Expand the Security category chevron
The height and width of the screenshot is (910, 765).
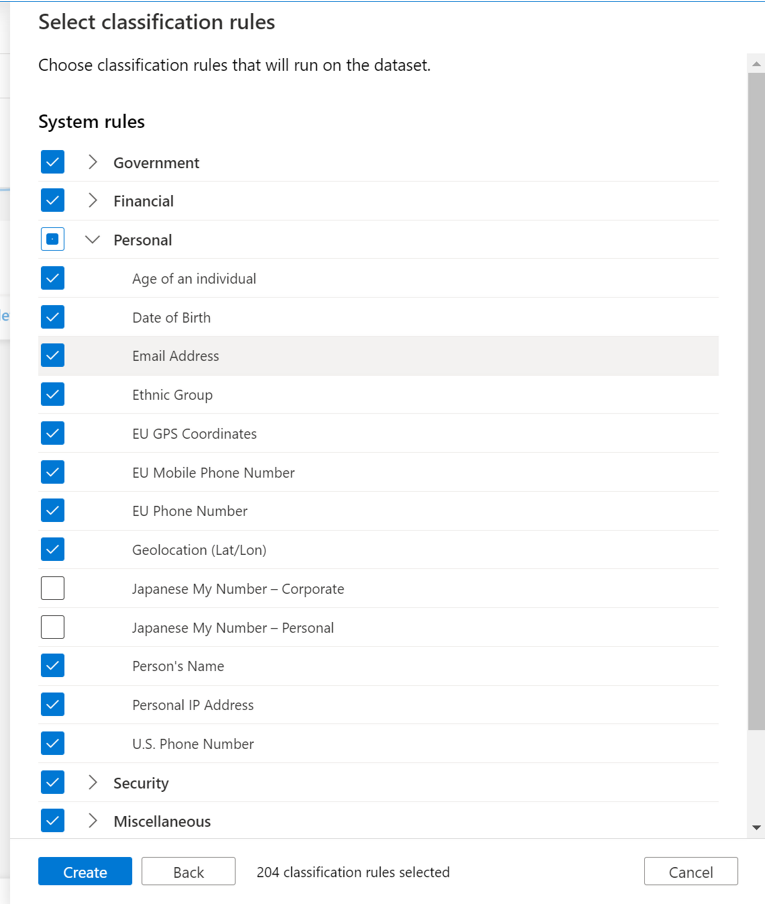(92, 782)
